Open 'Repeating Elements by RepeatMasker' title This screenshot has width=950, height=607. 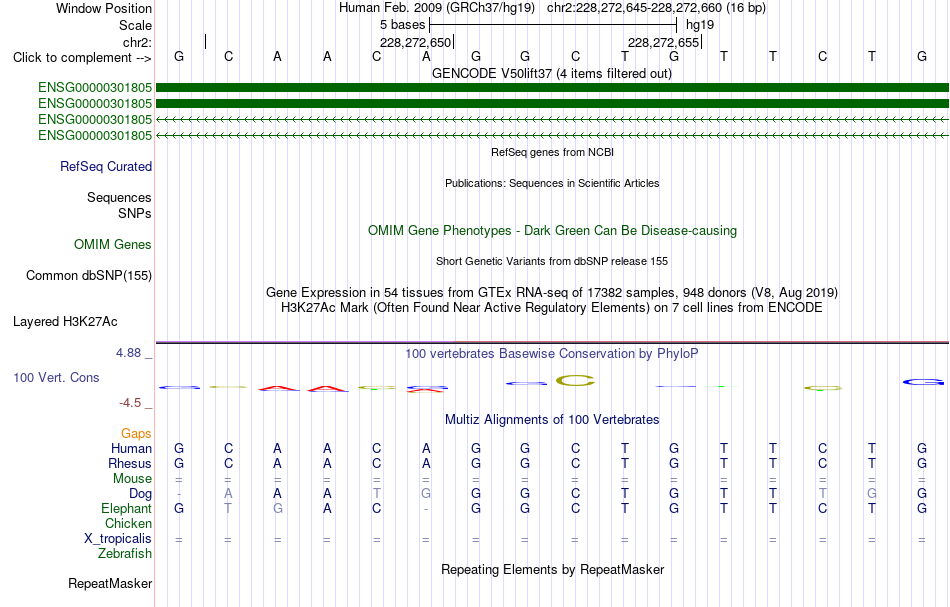[x=552, y=570]
